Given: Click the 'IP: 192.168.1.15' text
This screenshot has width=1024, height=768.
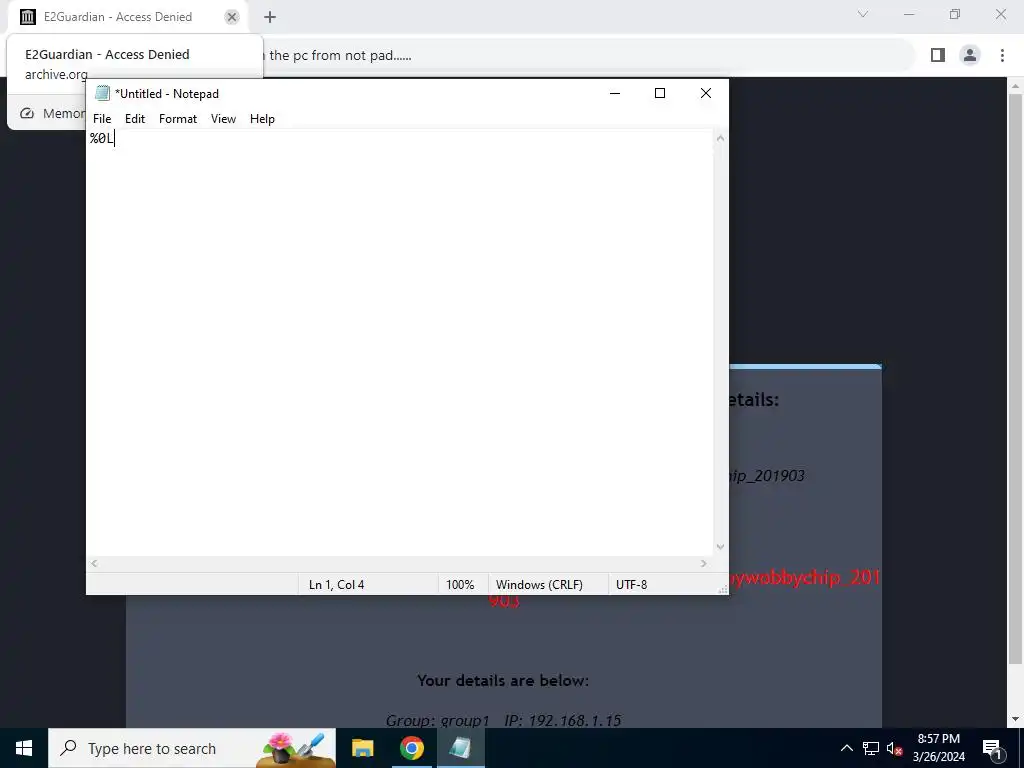Looking at the screenshot, I should (562, 720).
